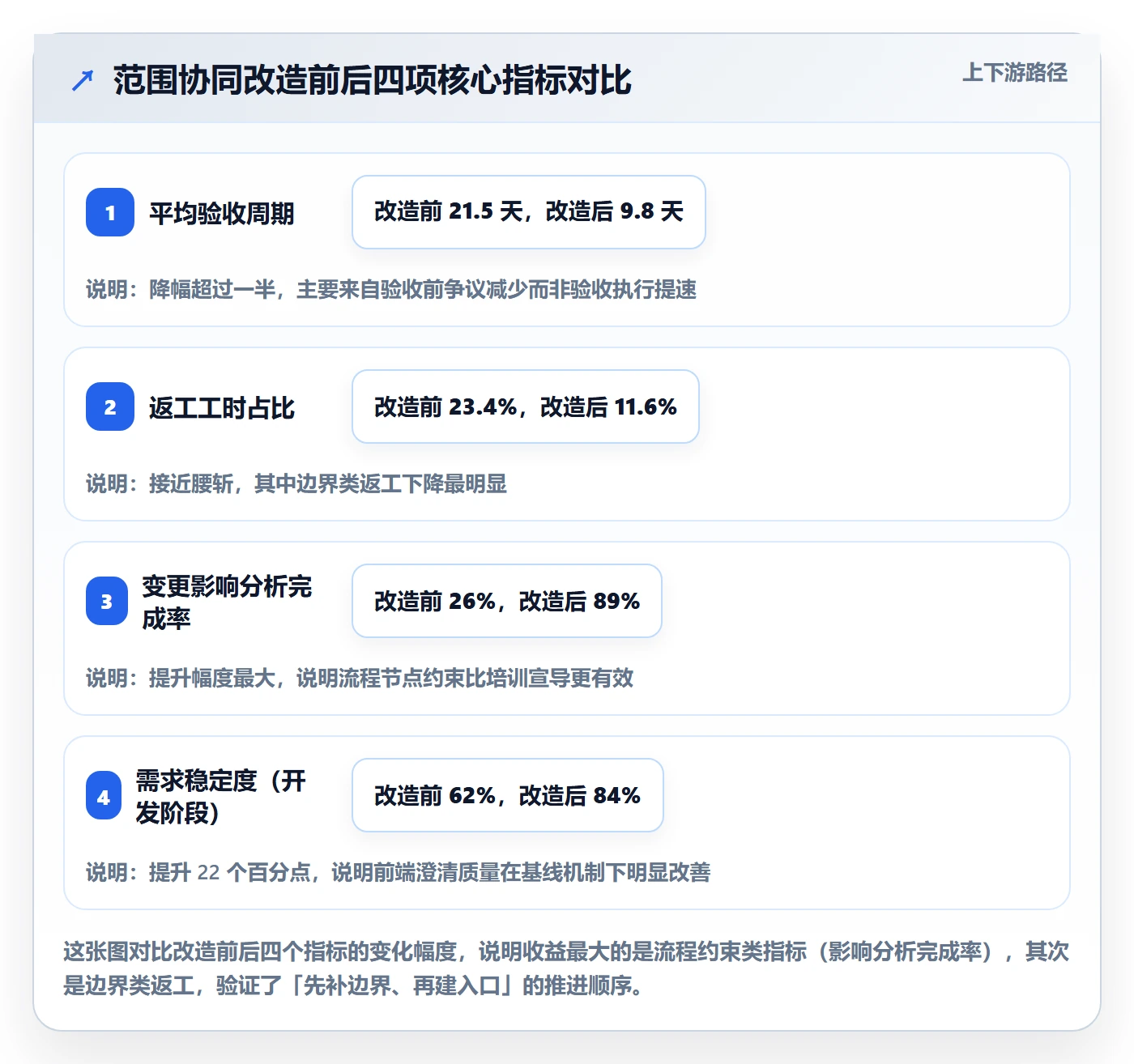Image resolution: width=1134 pixels, height=1064 pixels.
Task: Open the 上下游路径 label in the header
Action: (1015, 72)
